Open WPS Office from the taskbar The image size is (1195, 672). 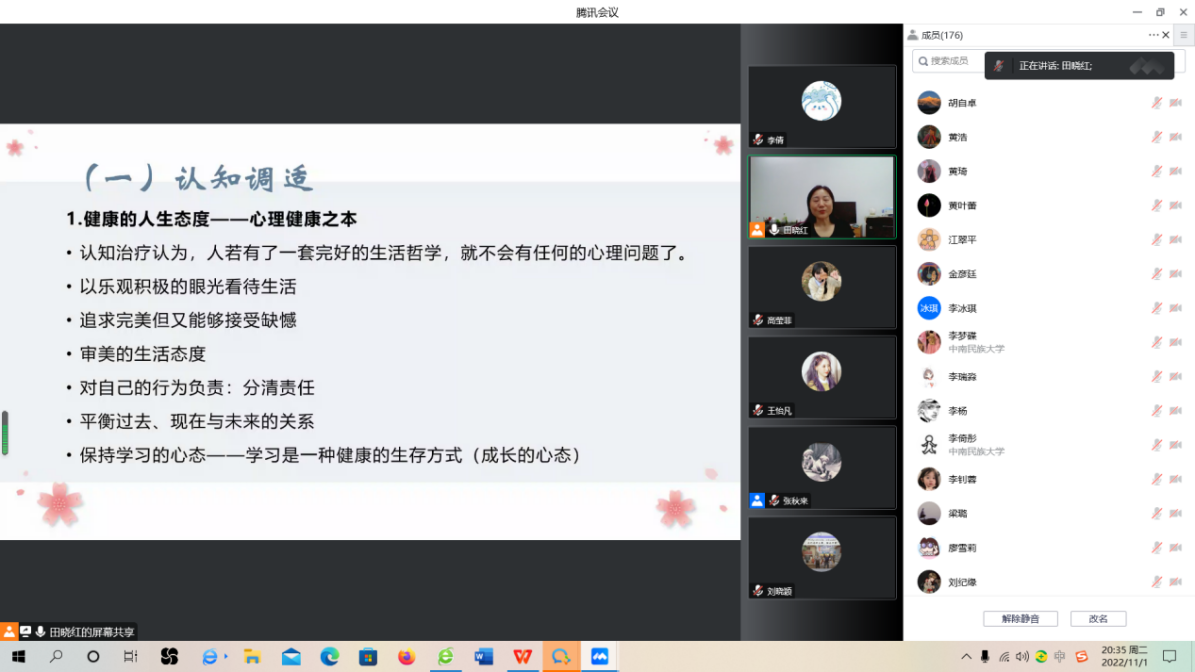[x=522, y=657]
